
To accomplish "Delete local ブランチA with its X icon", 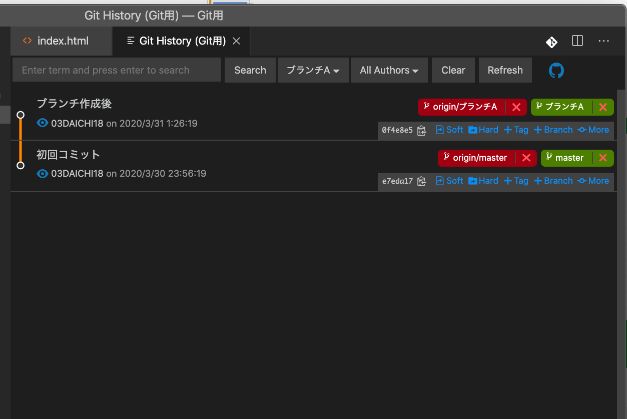I will (x=603, y=107).
